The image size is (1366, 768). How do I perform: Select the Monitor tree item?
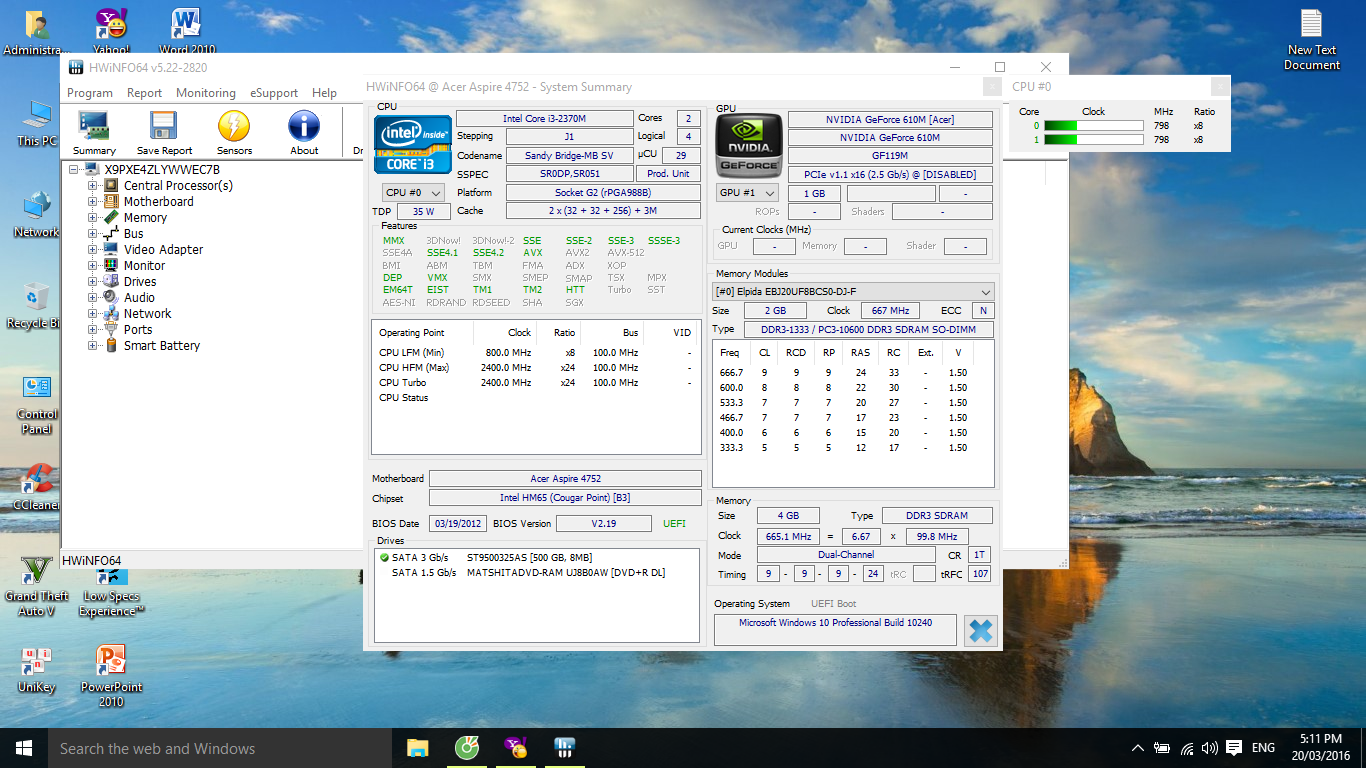pos(145,266)
